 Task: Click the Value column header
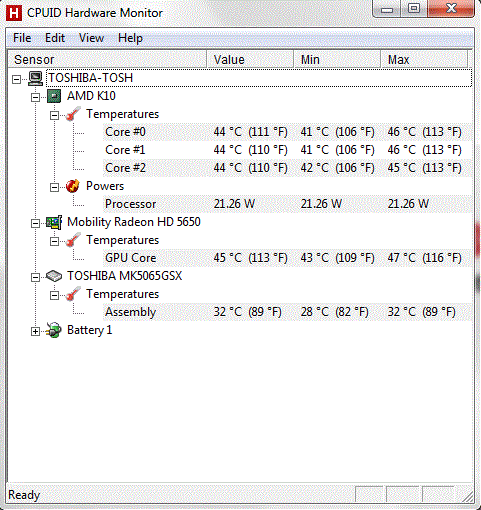coord(250,60)
